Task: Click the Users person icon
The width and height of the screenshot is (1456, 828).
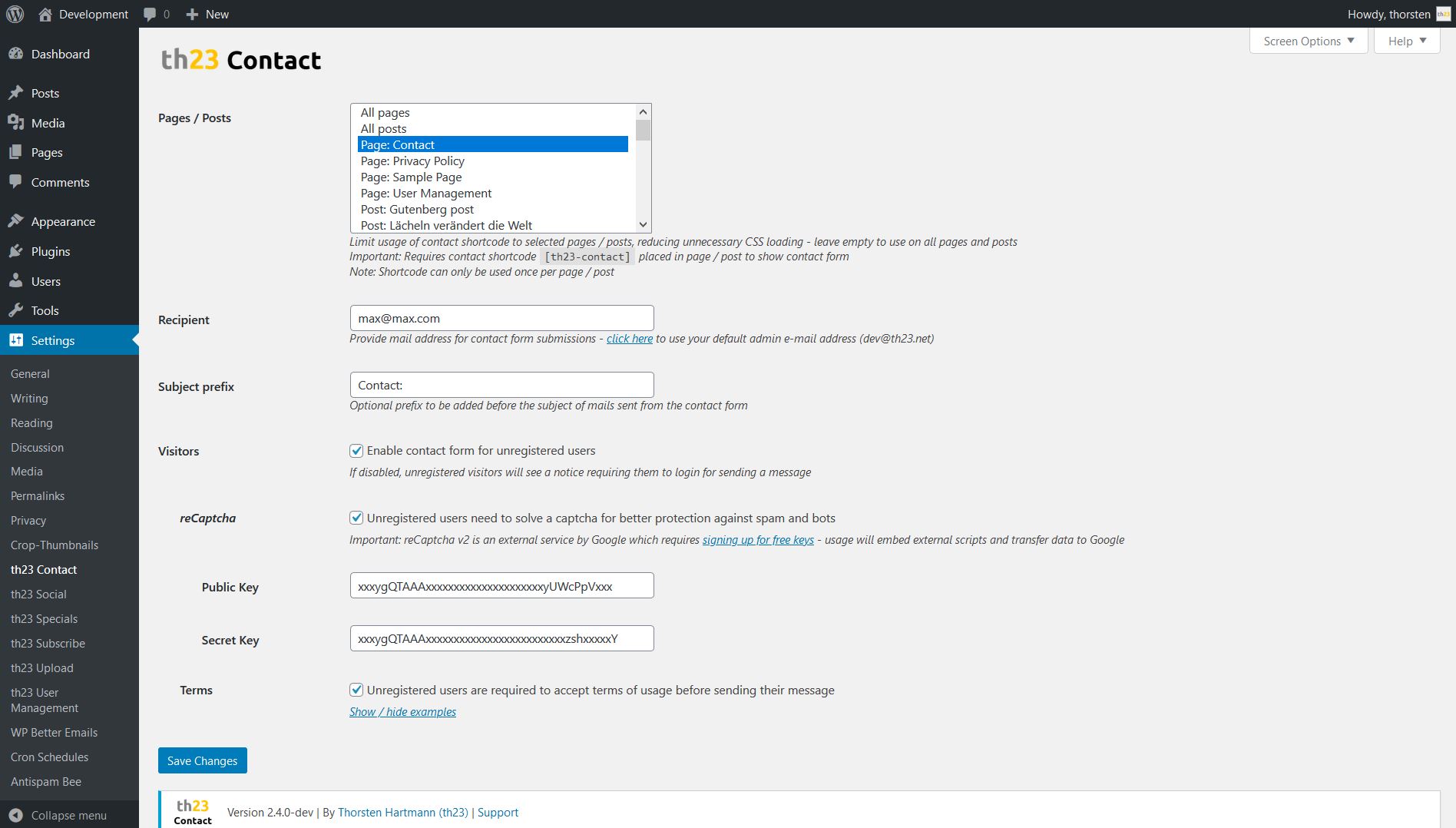Action: 15,281
